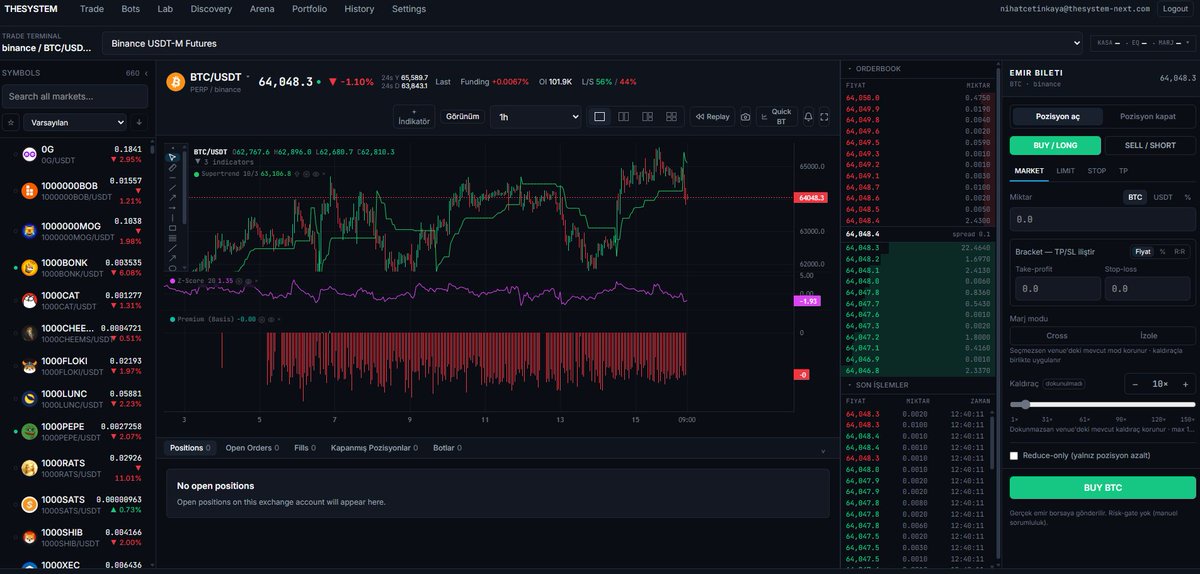
Task: Set quantity unit to USDT
Action: (1163, 198)
